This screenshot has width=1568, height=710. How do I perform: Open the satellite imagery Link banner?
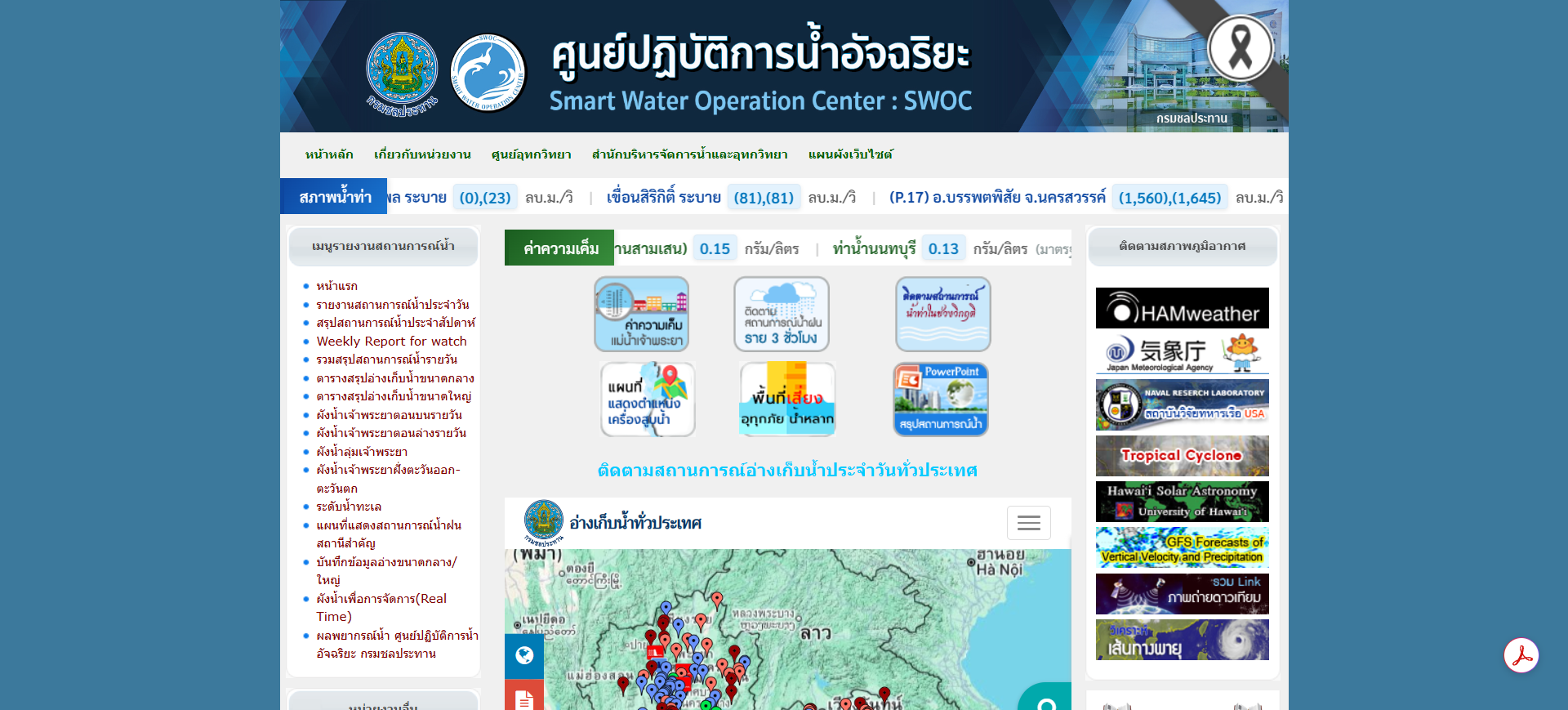(x=1183, y=594)
